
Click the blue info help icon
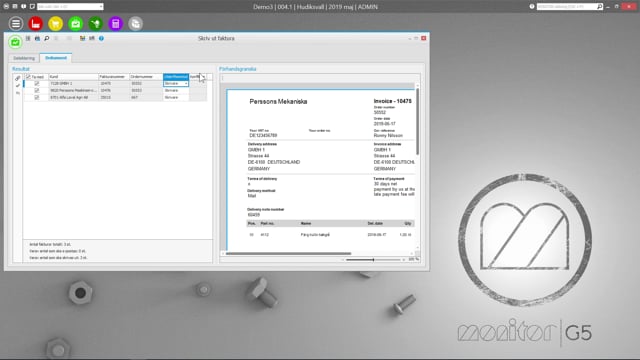[x=101, y=38]
